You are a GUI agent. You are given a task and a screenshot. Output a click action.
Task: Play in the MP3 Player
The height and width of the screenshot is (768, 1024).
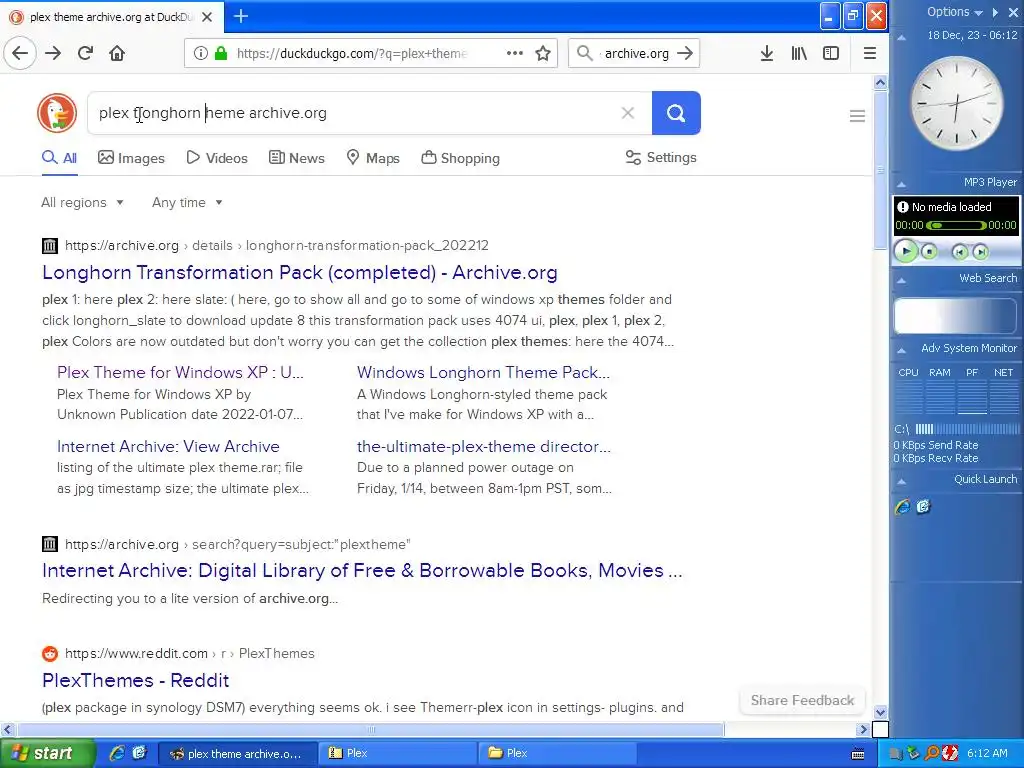pyautogui.click(x=906, y=251)
